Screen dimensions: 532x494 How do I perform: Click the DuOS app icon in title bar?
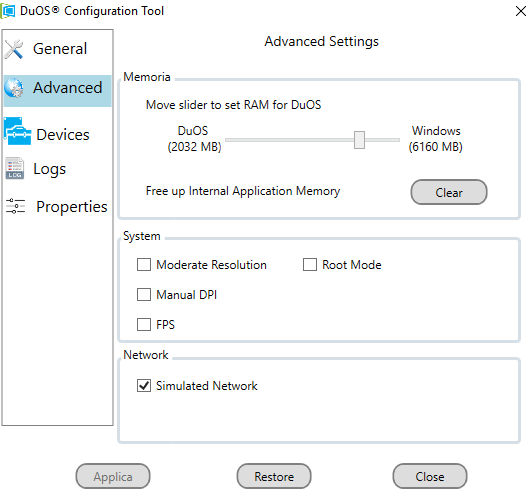(x=8, y=11)
